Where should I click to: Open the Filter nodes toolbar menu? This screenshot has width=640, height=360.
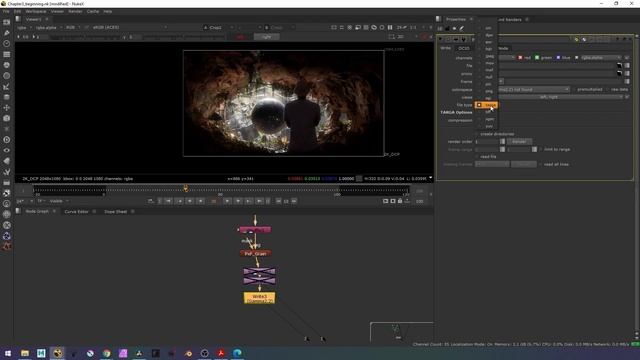[7, 76]
